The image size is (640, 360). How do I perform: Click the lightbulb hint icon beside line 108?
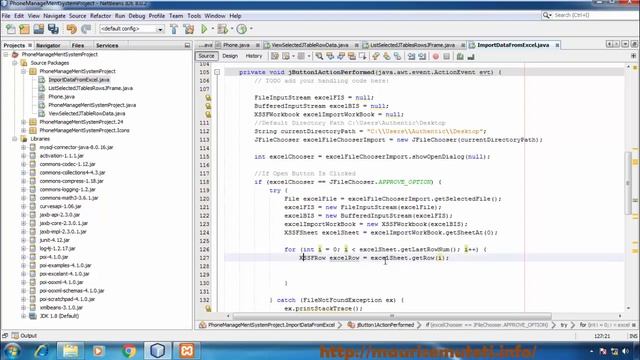point(208,98)
